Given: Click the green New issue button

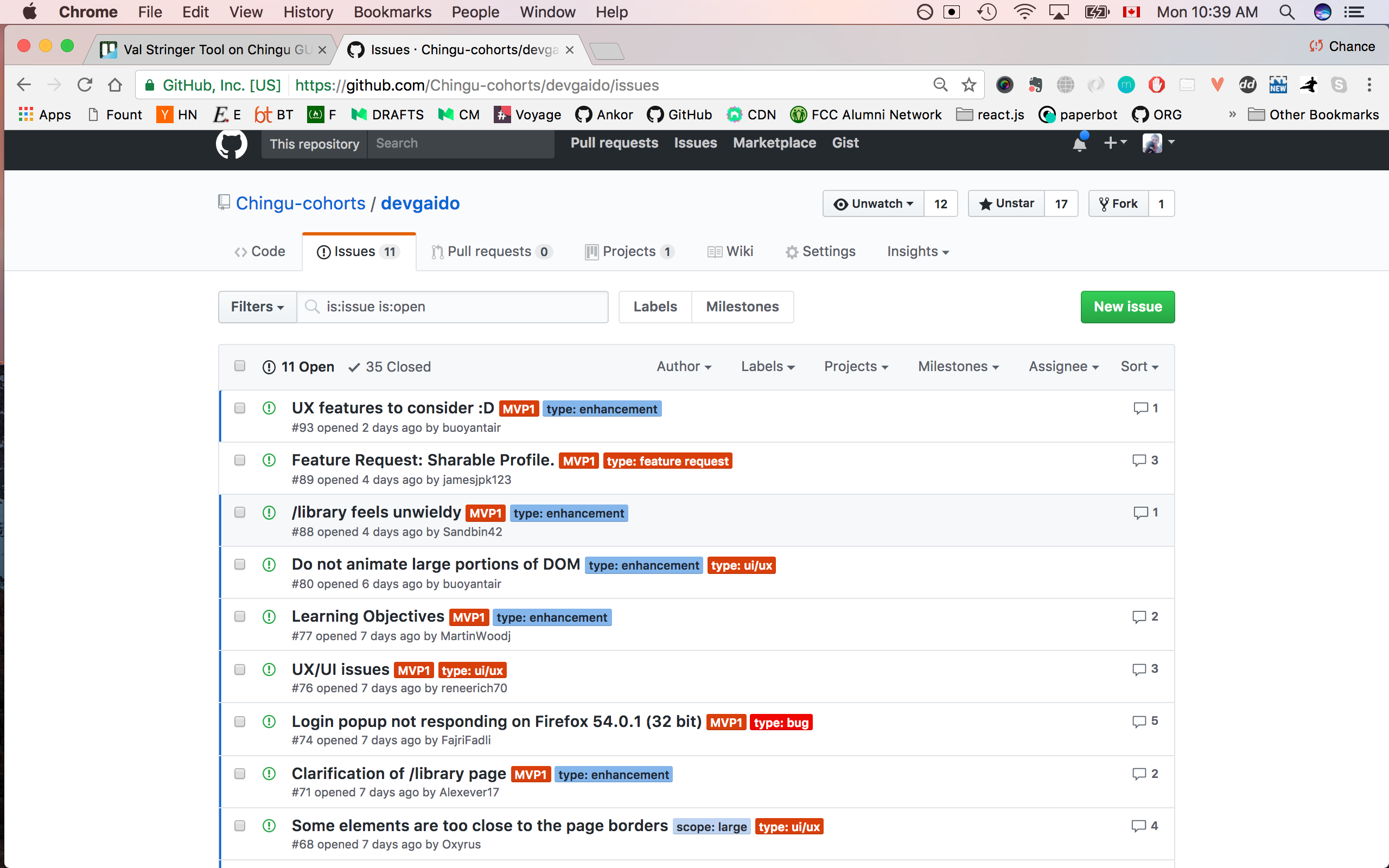Looking at the screenshot, I should point(1127,307).
